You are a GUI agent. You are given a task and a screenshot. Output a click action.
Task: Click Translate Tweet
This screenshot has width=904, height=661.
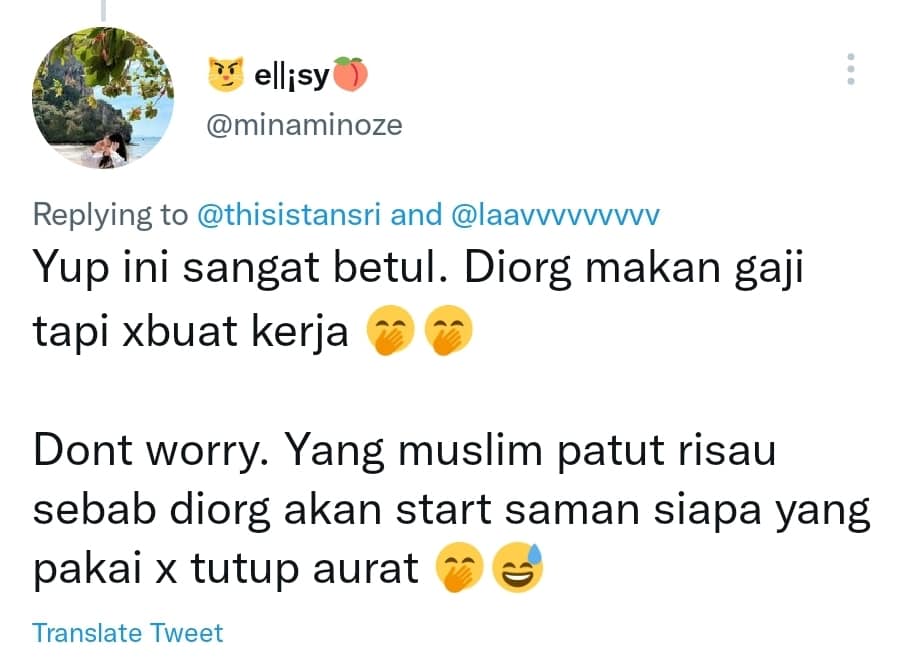[127, 633]
